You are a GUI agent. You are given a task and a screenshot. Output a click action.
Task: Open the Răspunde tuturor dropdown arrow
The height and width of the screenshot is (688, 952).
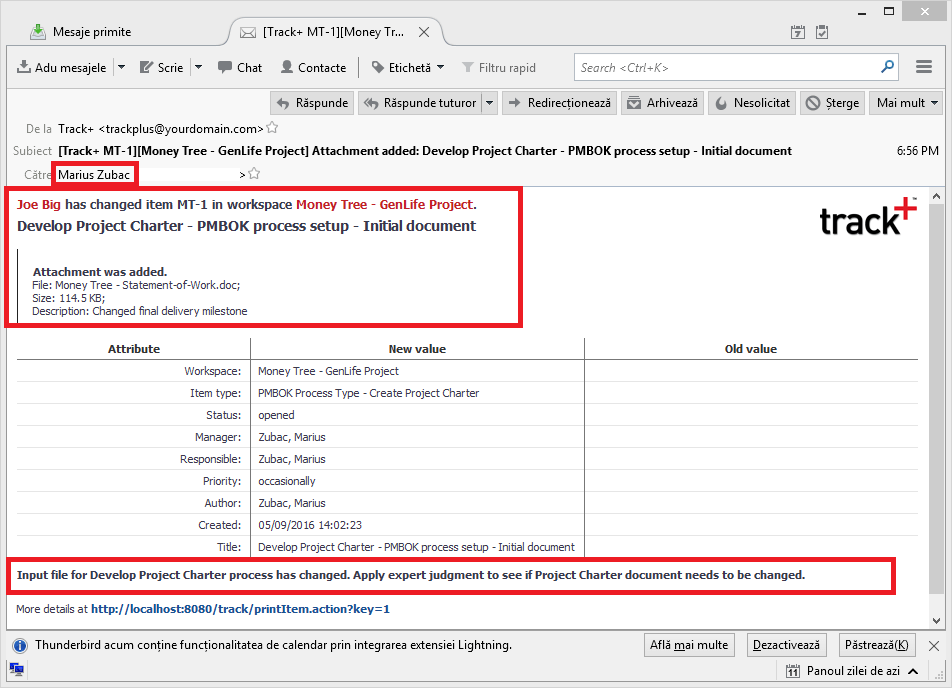489,103
